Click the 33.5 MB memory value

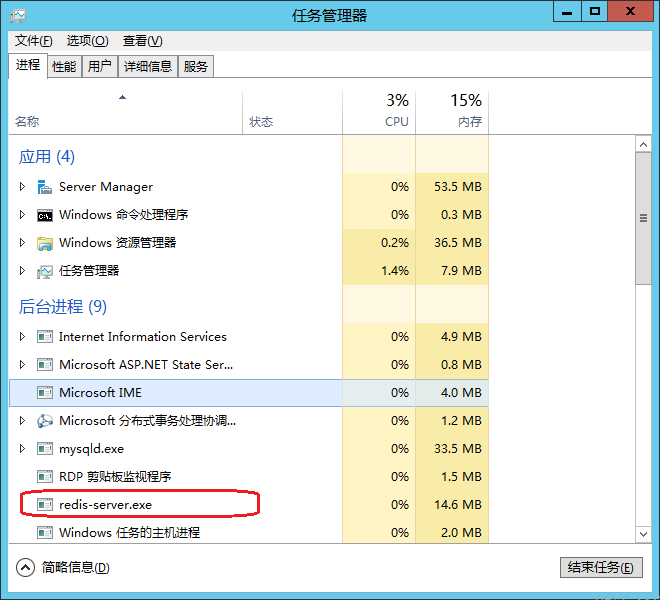[458, 448]
